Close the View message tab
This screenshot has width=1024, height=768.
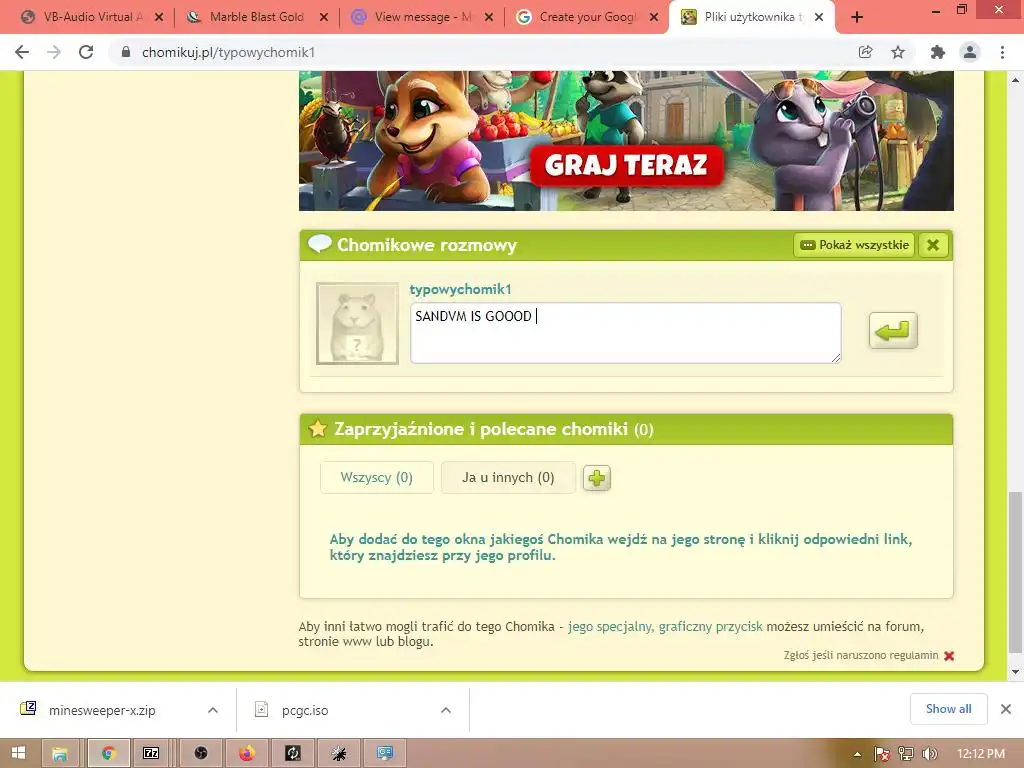click(488, 18)
